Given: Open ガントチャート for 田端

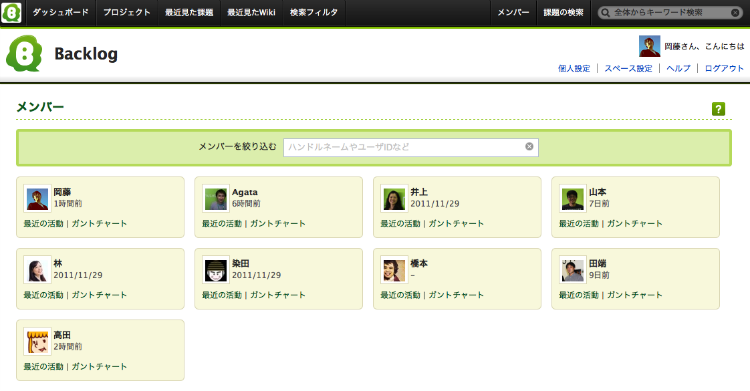Looking at the screenshot, I should pos(634,295).
